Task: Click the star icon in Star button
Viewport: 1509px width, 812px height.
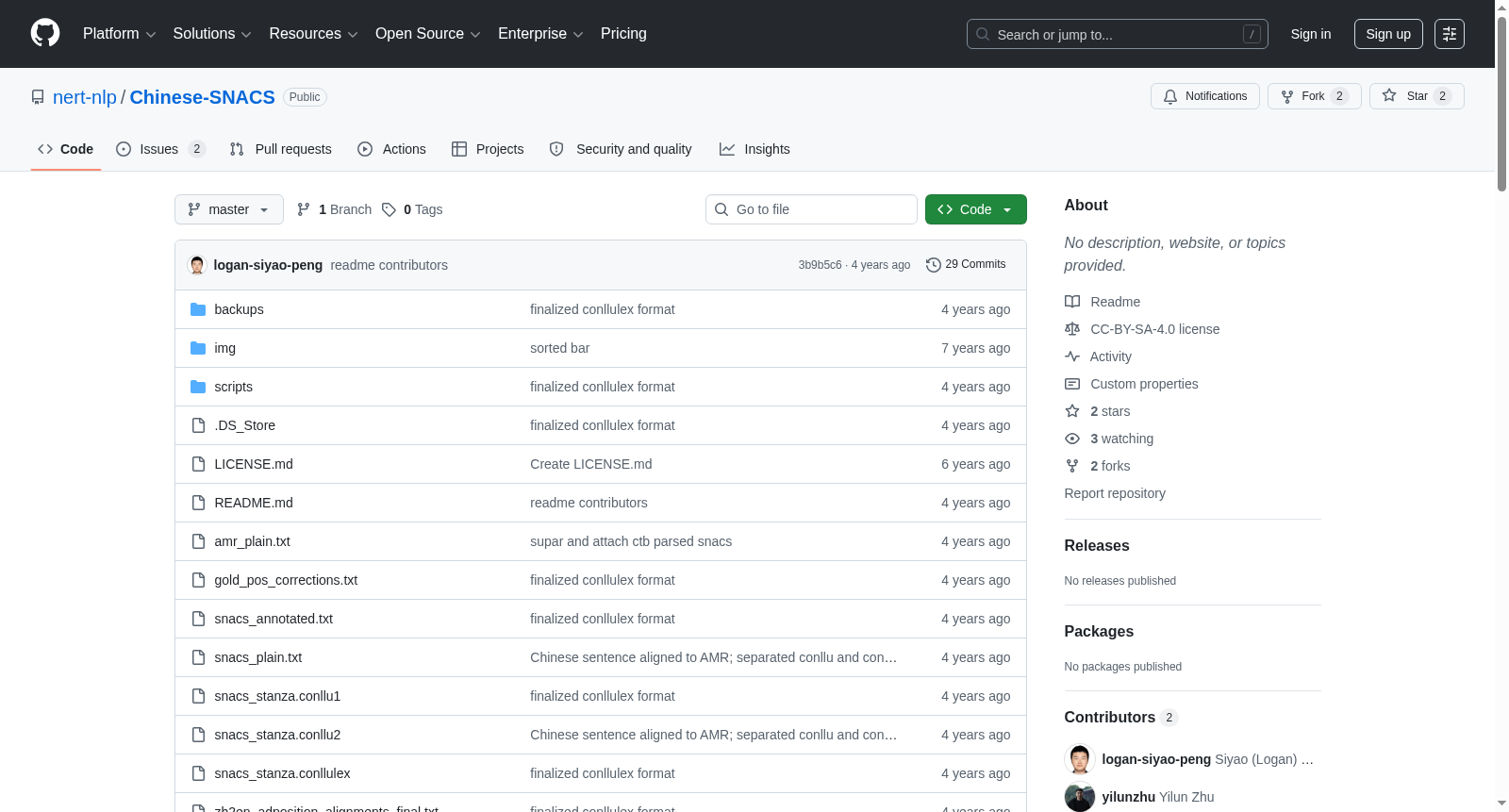Action: point(1389,95)
